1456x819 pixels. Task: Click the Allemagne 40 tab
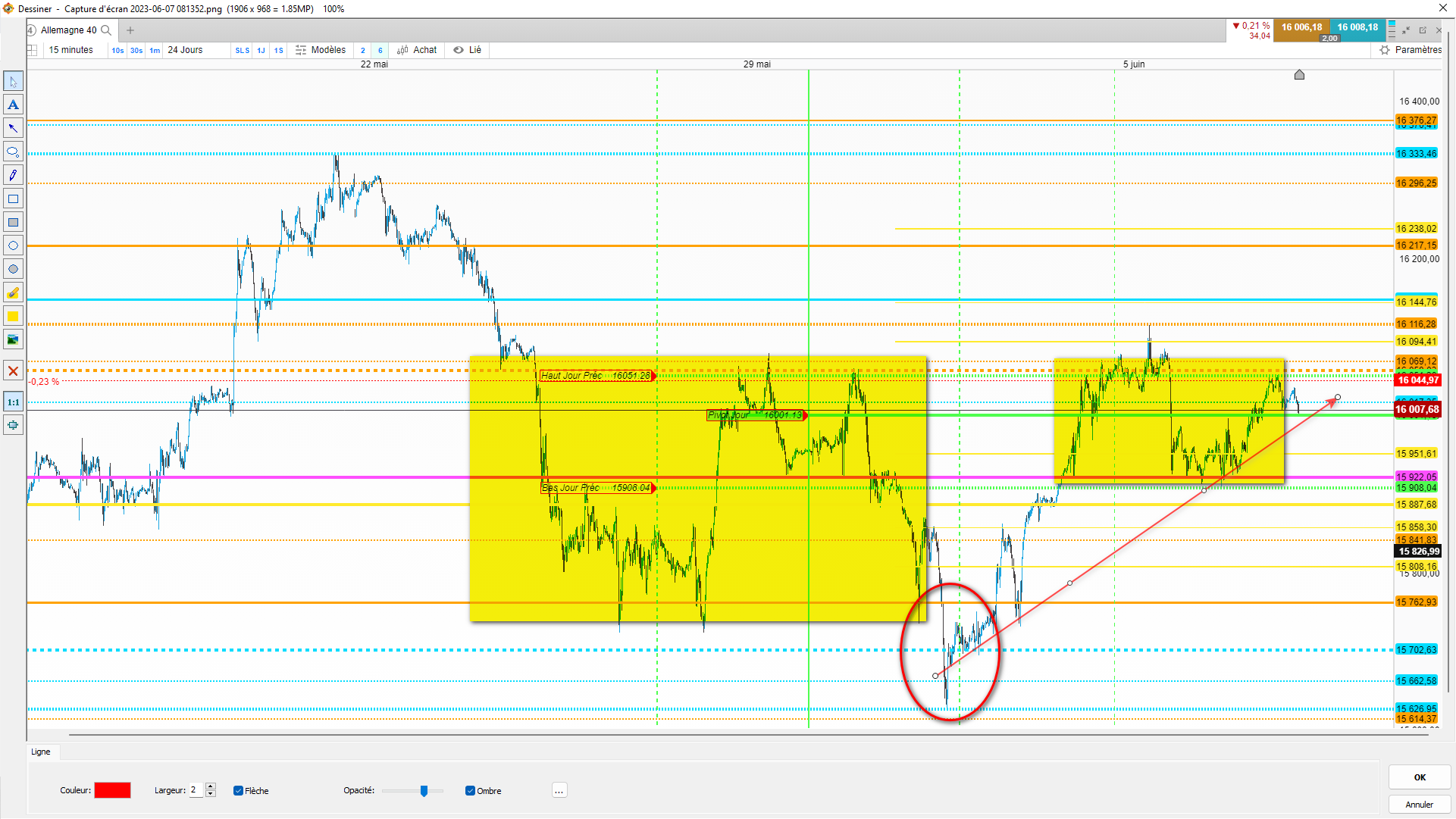(68, 30)
